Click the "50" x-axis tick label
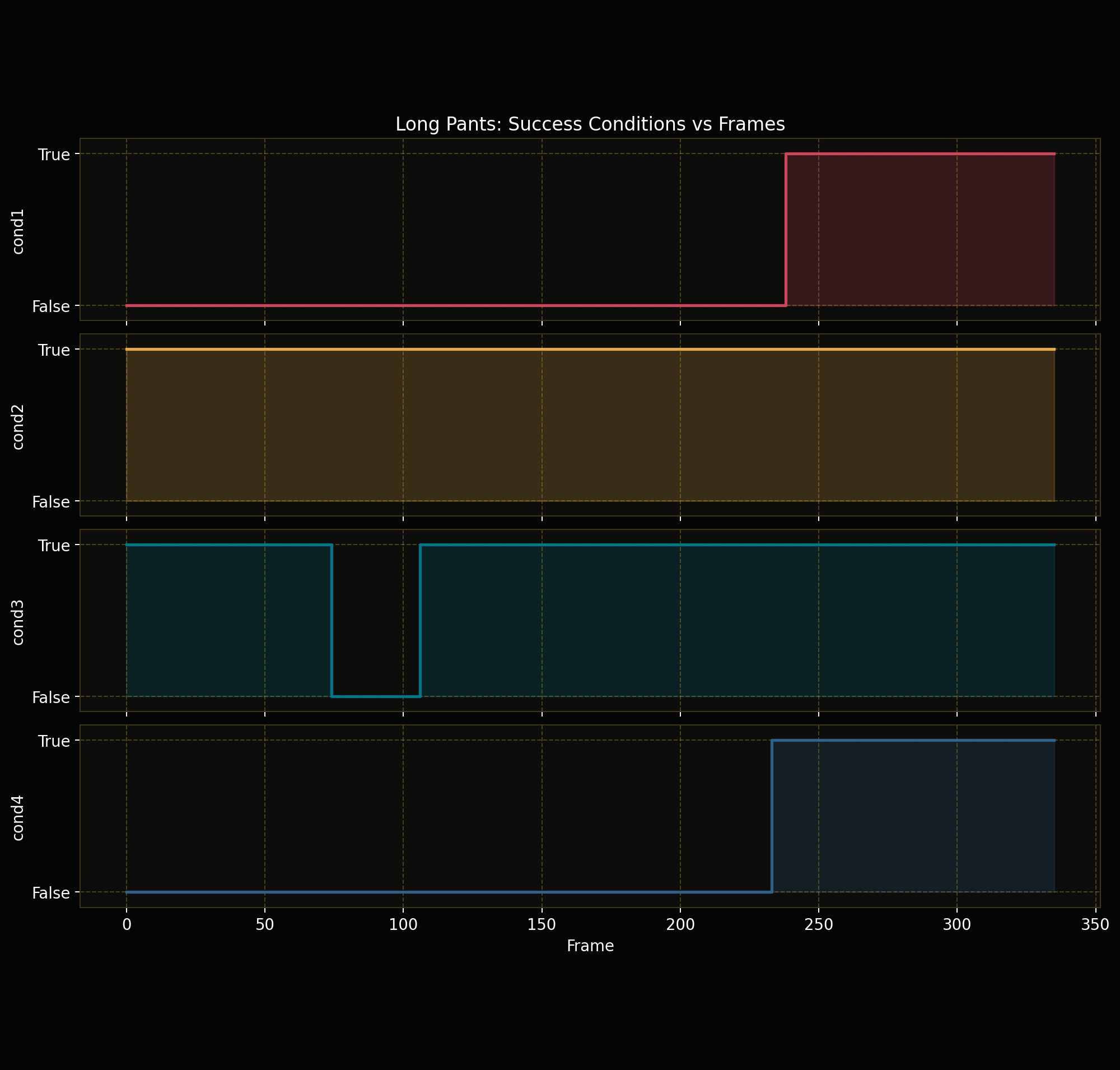Screen dimensions: 1120x1070 (x=265, y=924)
